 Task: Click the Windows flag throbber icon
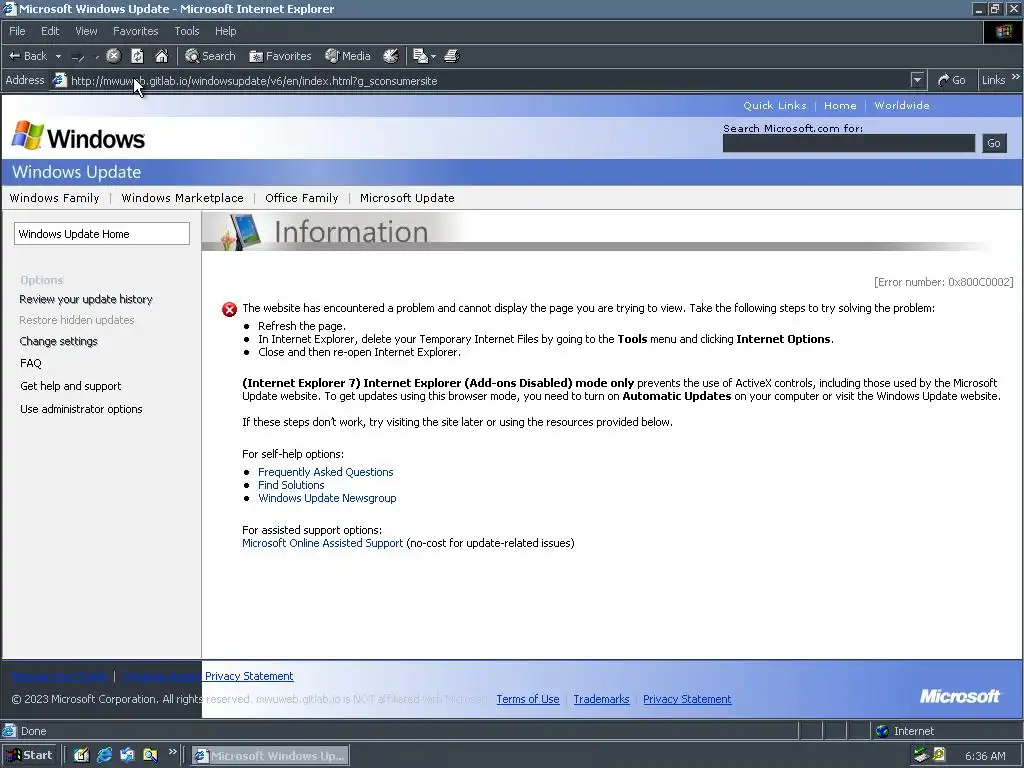coord(1003,31)
